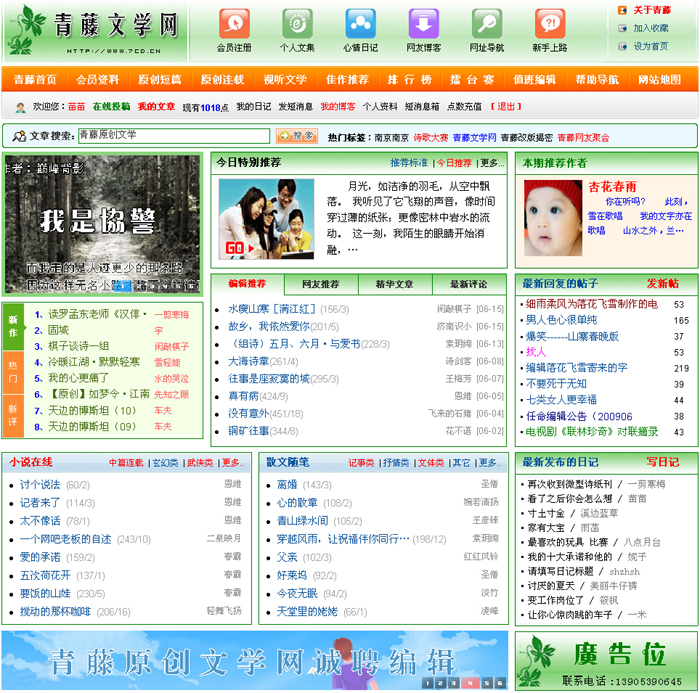This screenshot has height=693, width=700.
Task: Select the 新评 side tab
Action: pyautogui.click(x=13, y=415)
